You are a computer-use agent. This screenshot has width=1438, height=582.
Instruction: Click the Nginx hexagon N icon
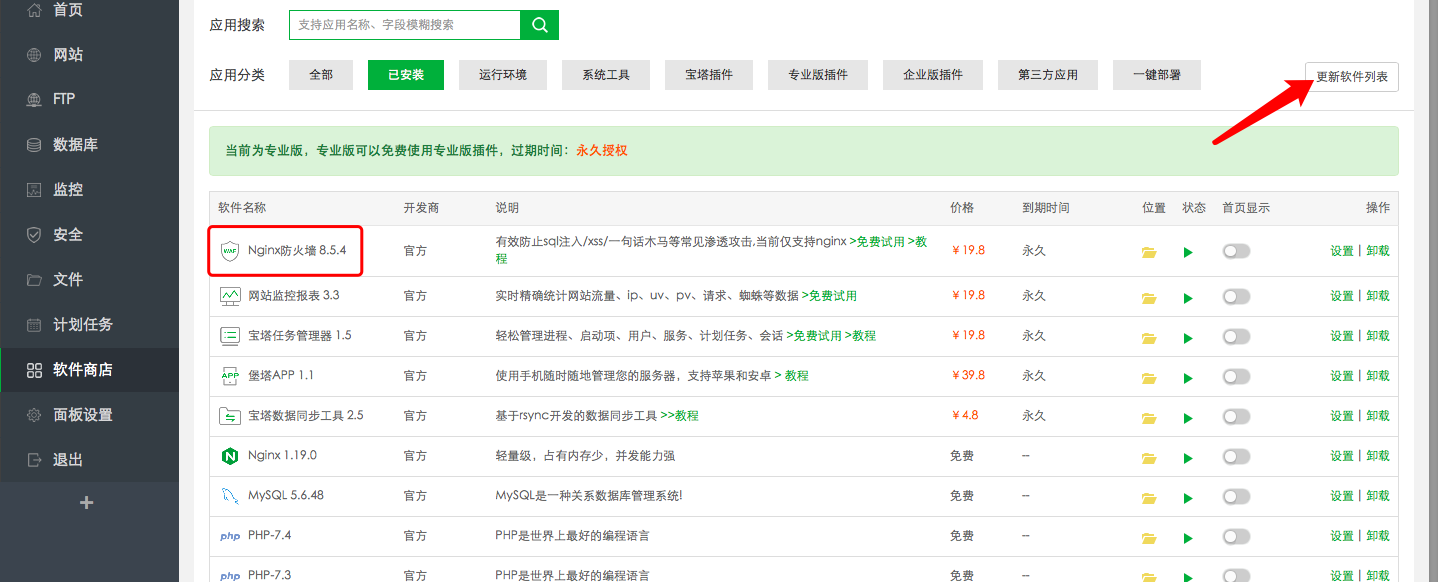coord(230,456)
